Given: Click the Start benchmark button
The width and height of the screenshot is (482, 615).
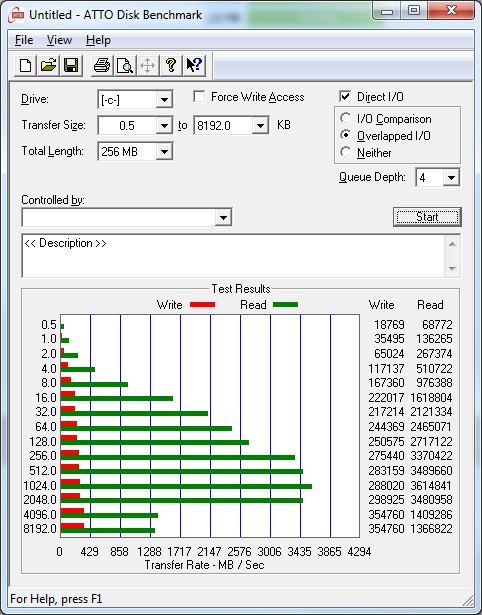Looking at the screenshot, I should pyautogui.click(x=427, y=217).
